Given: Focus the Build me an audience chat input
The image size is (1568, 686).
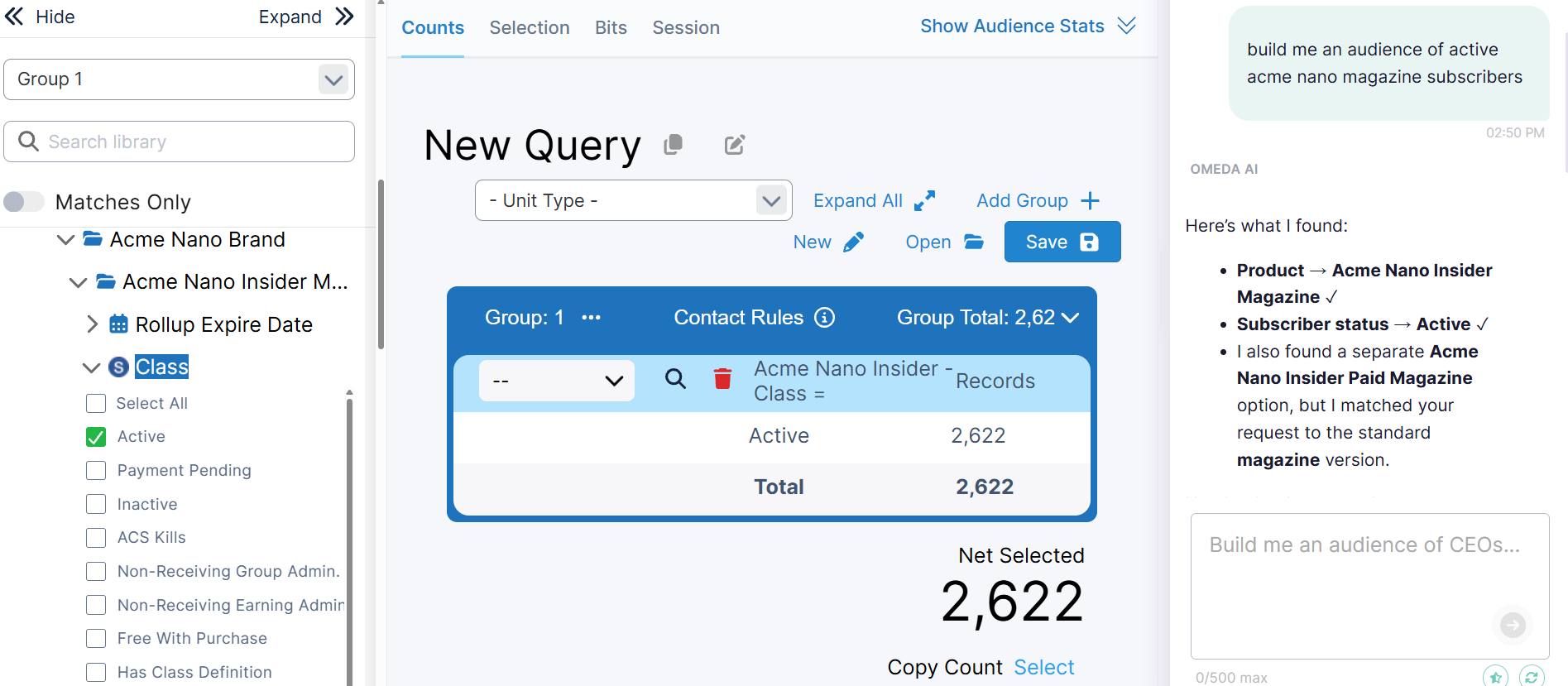Looking at the screenshot, I should (x=1369, y=586).
